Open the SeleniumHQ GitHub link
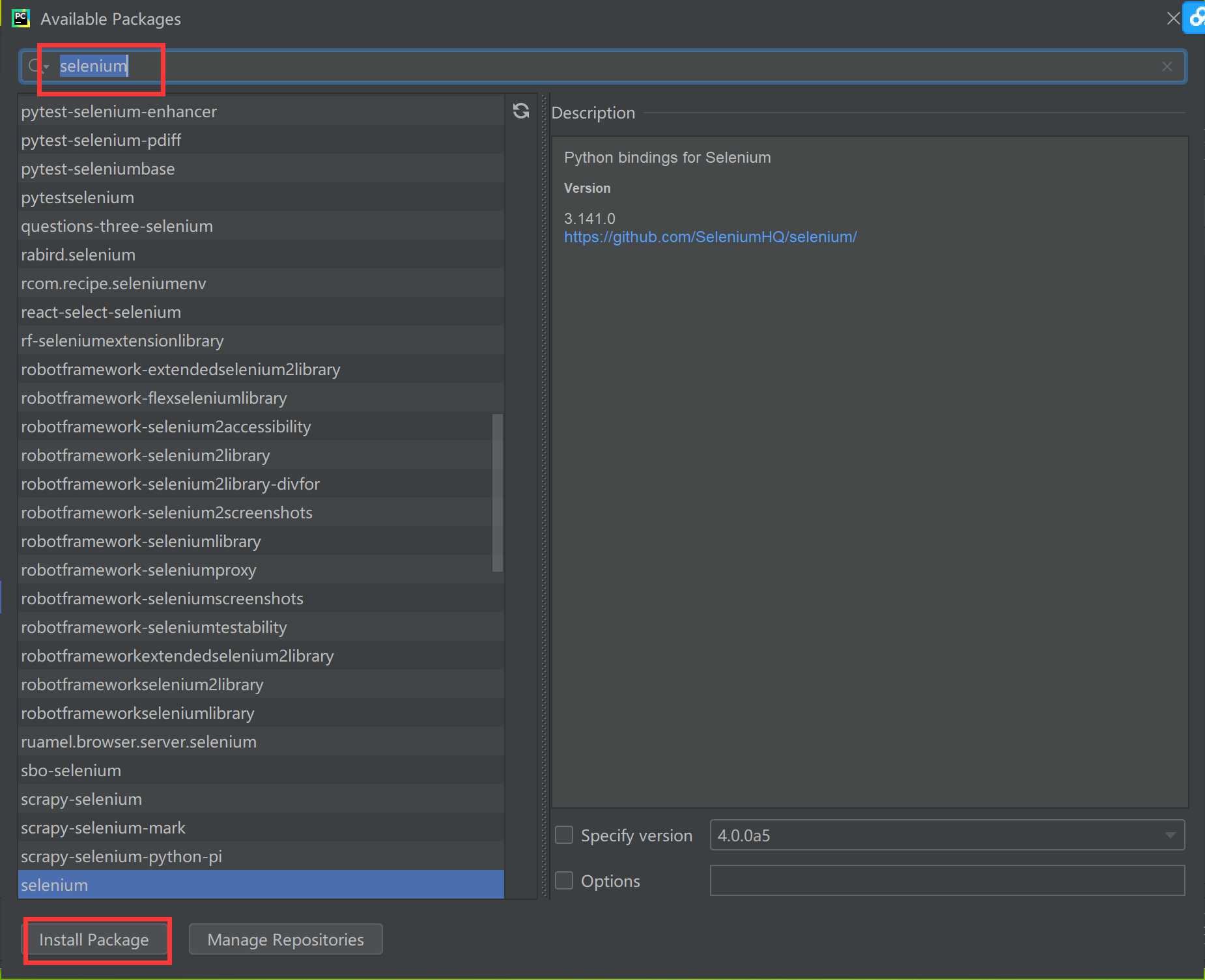Image resolution: width=1205 pixels, height=980 pixels. [x=710, y=237]
